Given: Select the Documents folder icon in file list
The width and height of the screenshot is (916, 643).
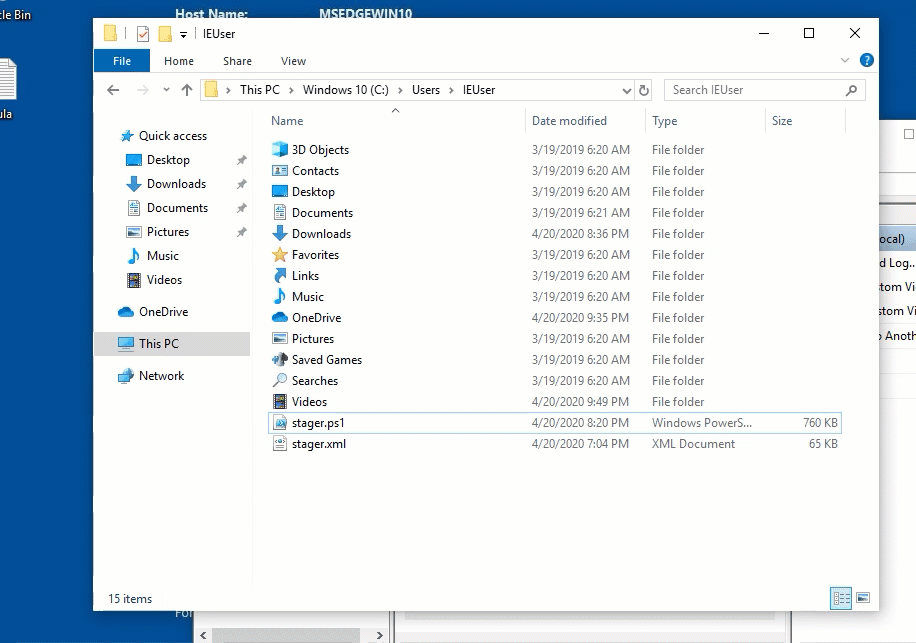Looking at the screenshot, I should (x=280, y=213).
